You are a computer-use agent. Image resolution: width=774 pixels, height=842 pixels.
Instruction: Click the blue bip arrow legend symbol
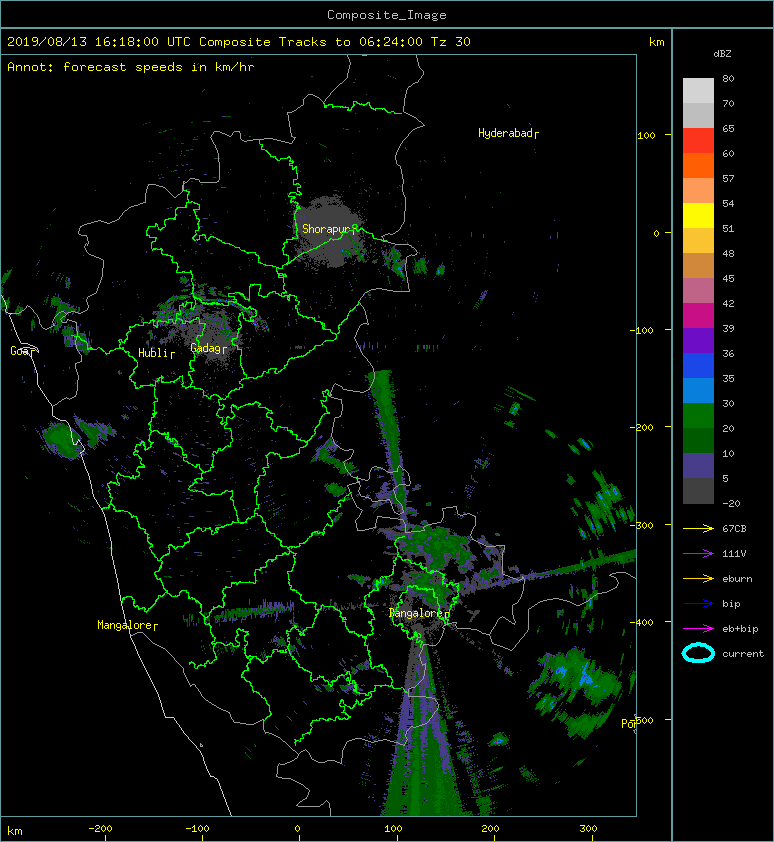[698, 604]
